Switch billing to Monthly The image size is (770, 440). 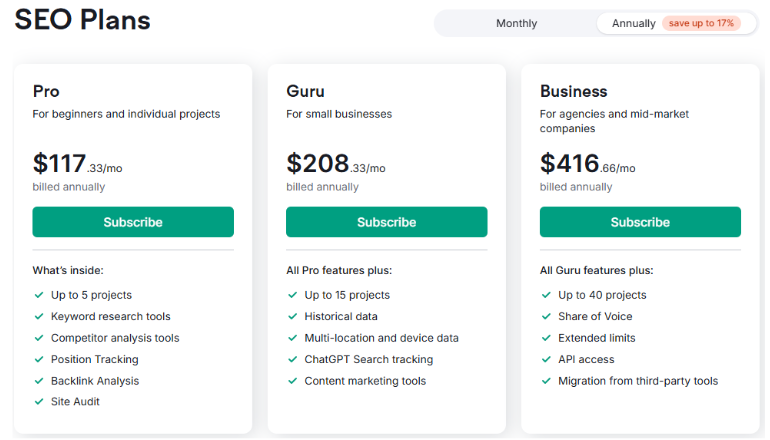pyautogui.click(x=516, y=23)
